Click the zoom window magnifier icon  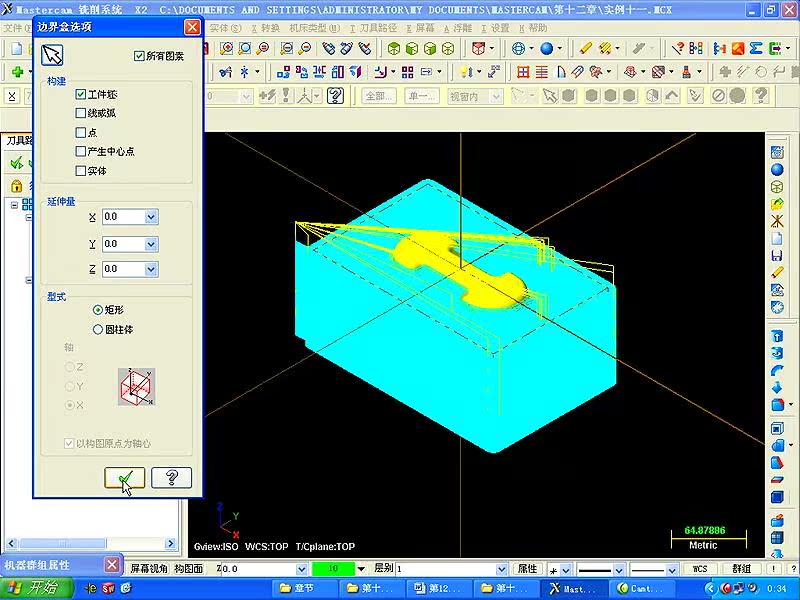coord(245,48)
